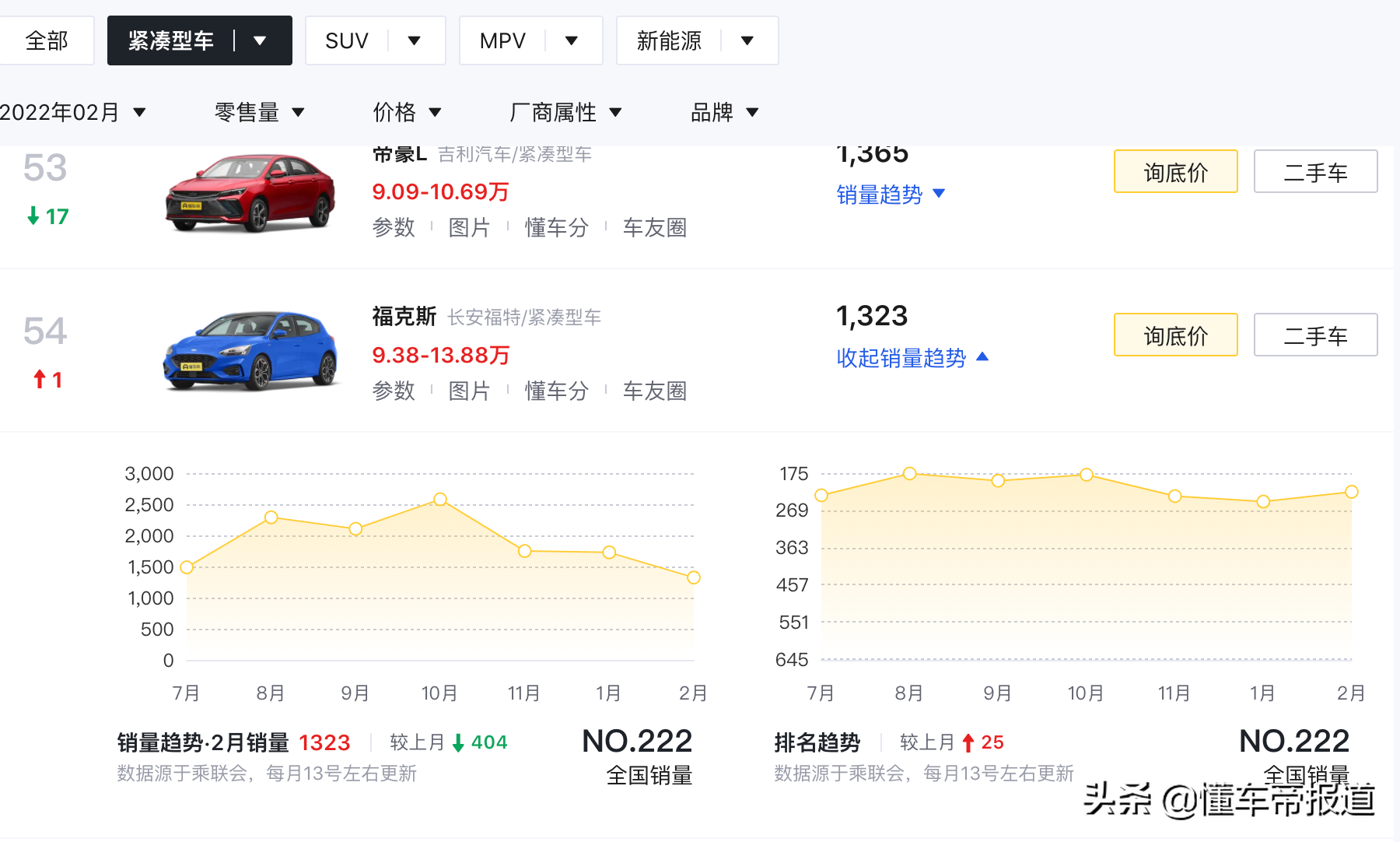Image resolution: width=1400 pixels, height=842 pixels.
Task: Open 懂车分 for 帝豪L
Action: (557, 228)
